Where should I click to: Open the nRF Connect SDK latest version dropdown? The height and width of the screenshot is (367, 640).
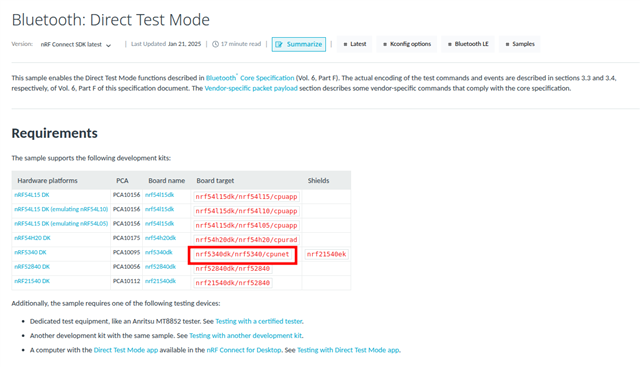76,44
